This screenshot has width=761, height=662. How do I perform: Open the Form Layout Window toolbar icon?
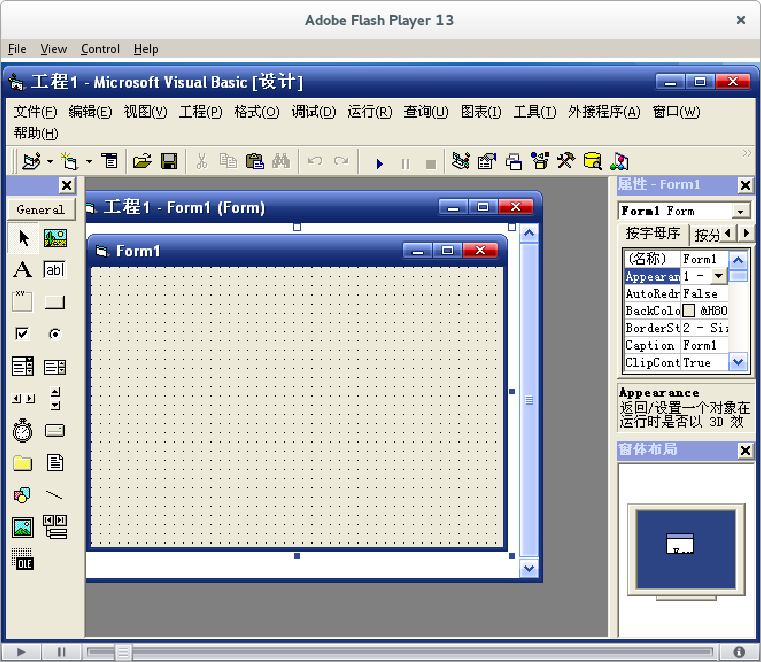point(513,161)
